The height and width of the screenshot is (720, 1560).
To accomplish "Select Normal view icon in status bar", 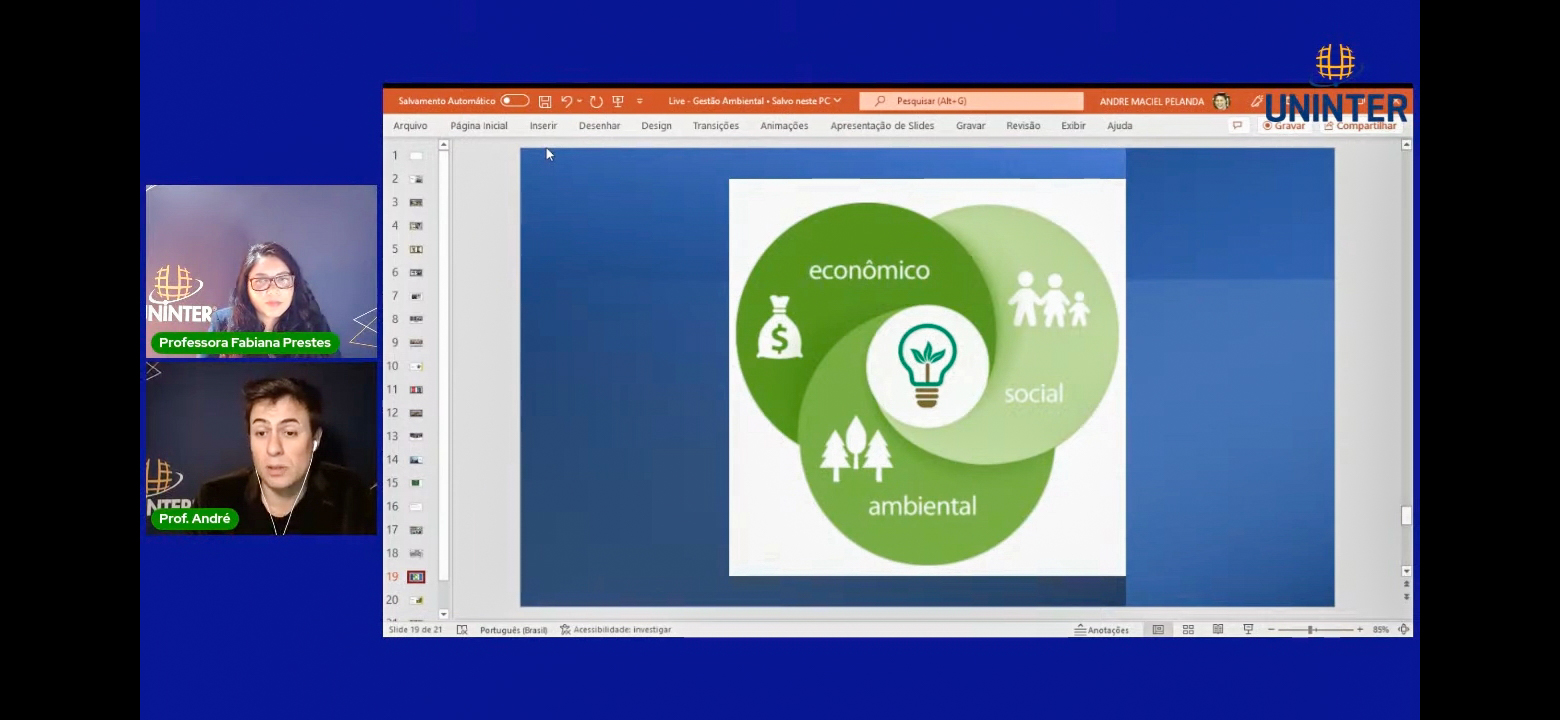I will 1158,630.
